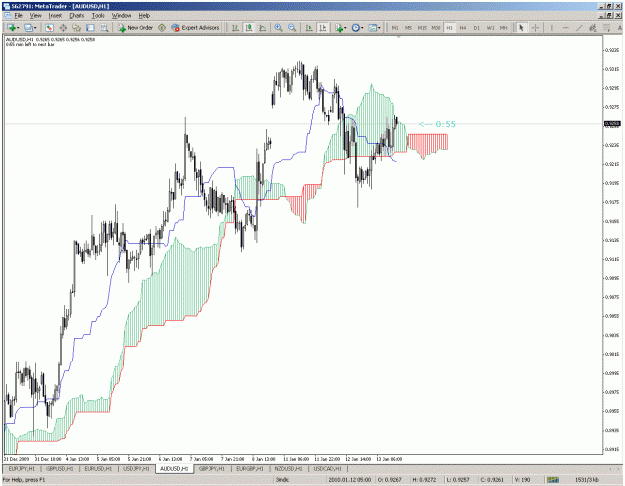The height and width of the screenshot is (486, 625).
Task: Select the Vertical Line drawing tool
Action: (552, 28)
